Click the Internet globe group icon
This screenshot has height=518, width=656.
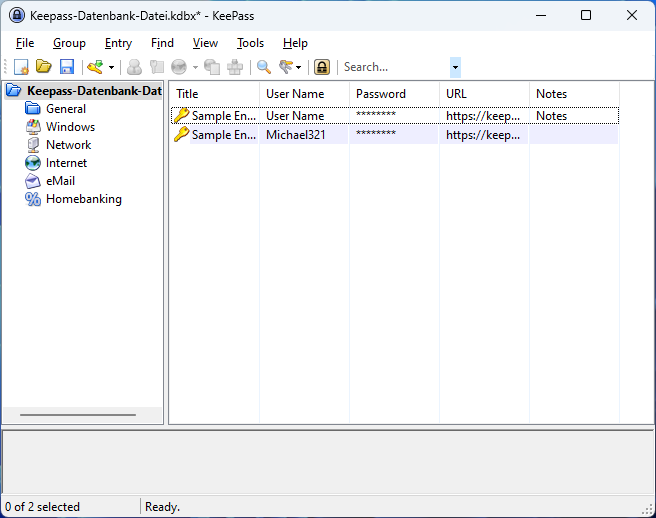pyautogui.click(x=33, y=163)
